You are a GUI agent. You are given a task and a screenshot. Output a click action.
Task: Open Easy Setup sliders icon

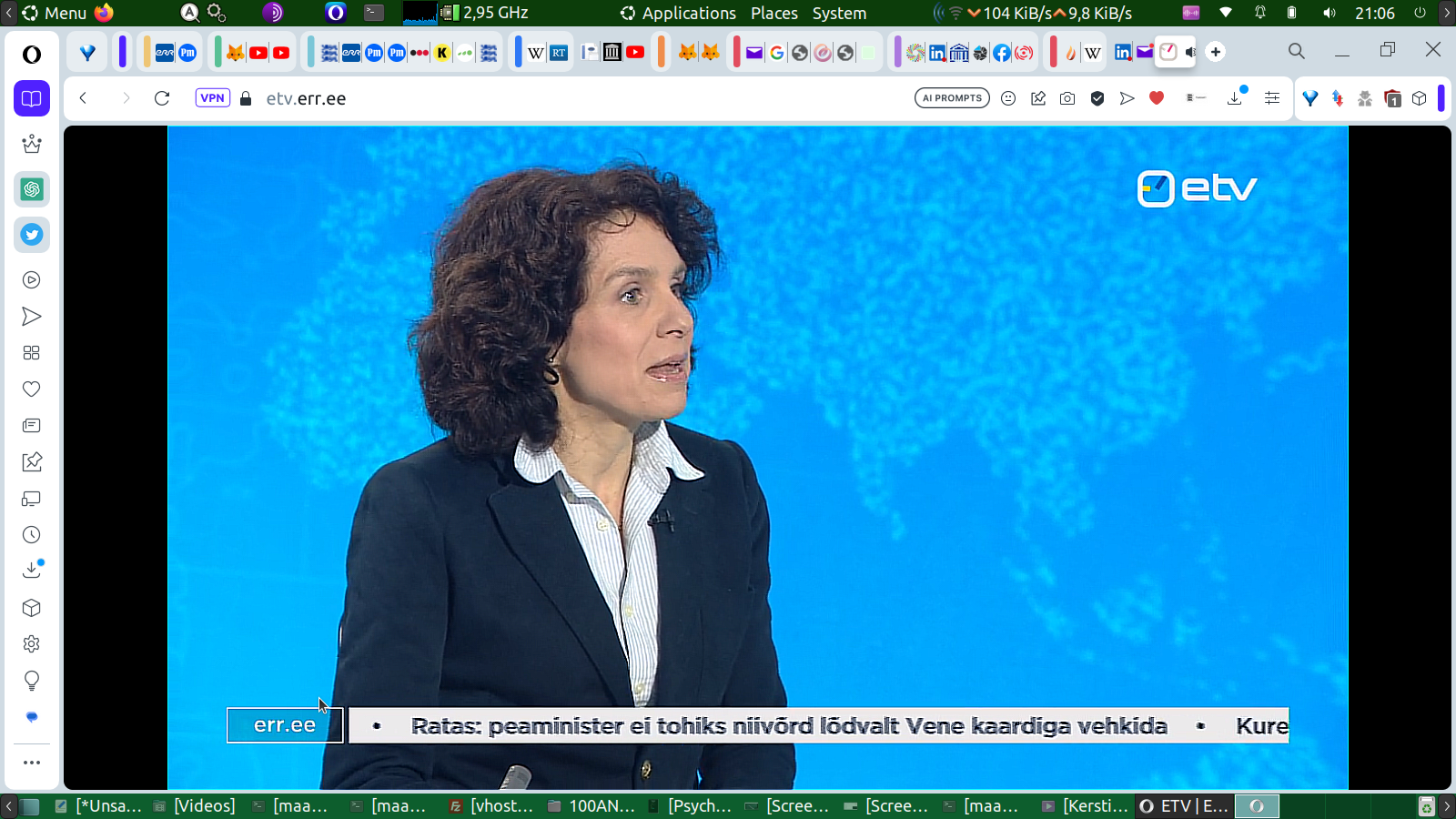click(1272, 98)
